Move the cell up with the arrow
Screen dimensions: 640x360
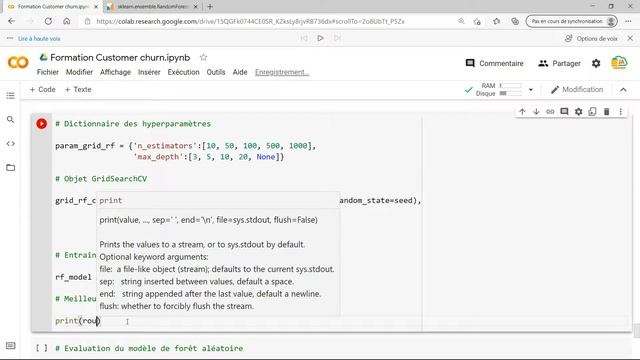(x=522, y=111)
